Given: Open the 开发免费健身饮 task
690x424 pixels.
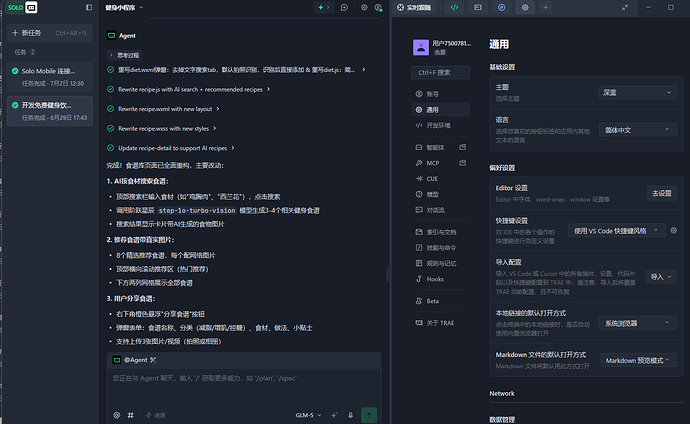Looking at the screenshot, I should (x=50, y=111).
